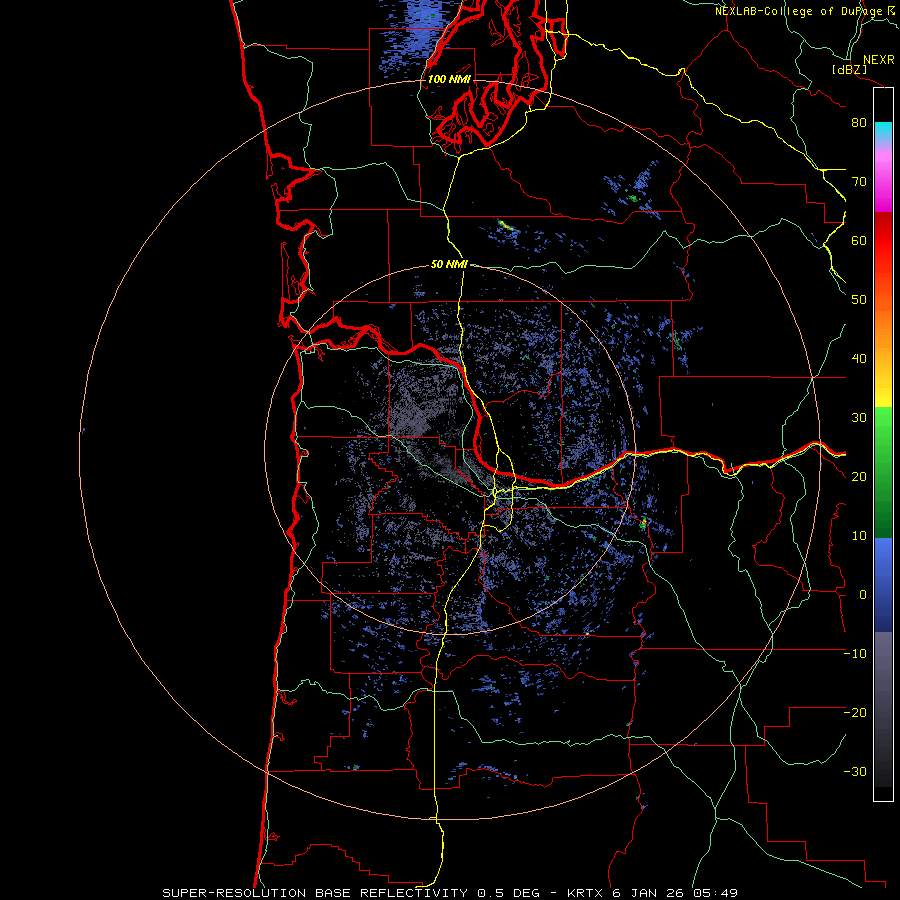
Task: Click the -20 value on the dBZ scale
Action: pyautogui.click(x=855, y=713)
